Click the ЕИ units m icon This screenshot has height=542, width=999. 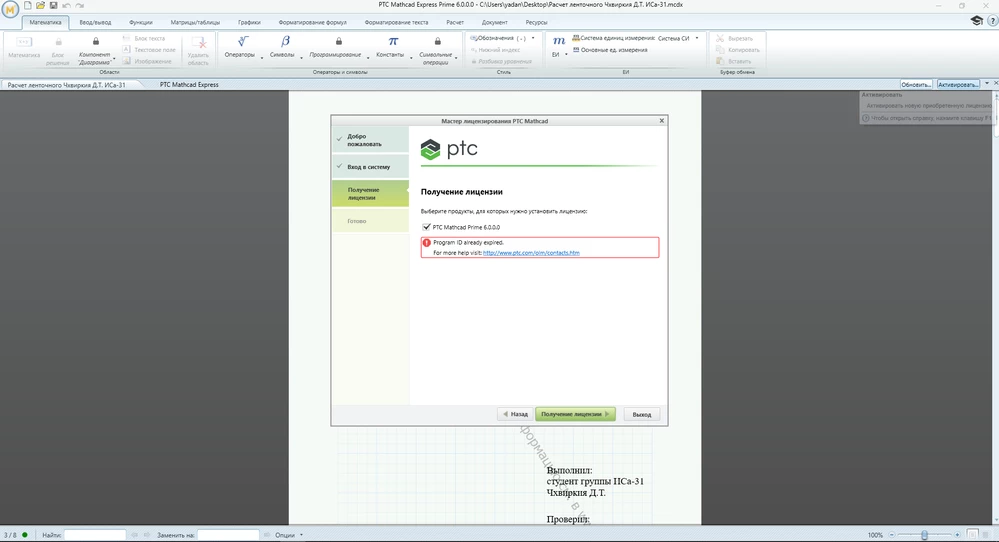[559, 41]
